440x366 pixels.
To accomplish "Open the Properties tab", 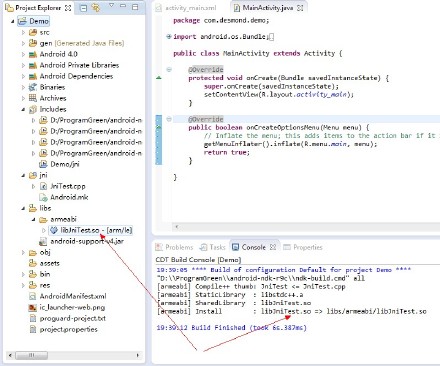I will (303, 247).
